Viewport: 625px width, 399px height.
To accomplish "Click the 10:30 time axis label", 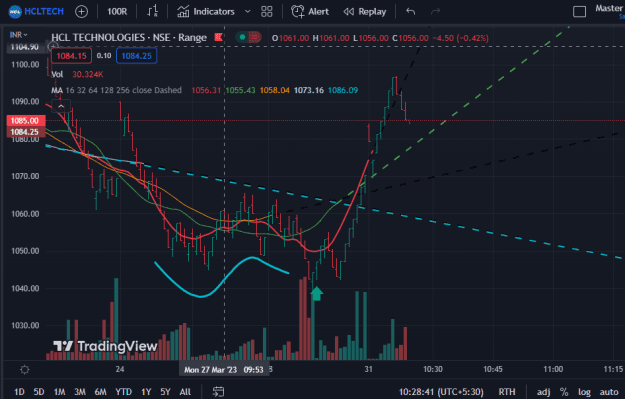I will pyautogui.click(x=432, y=370).
